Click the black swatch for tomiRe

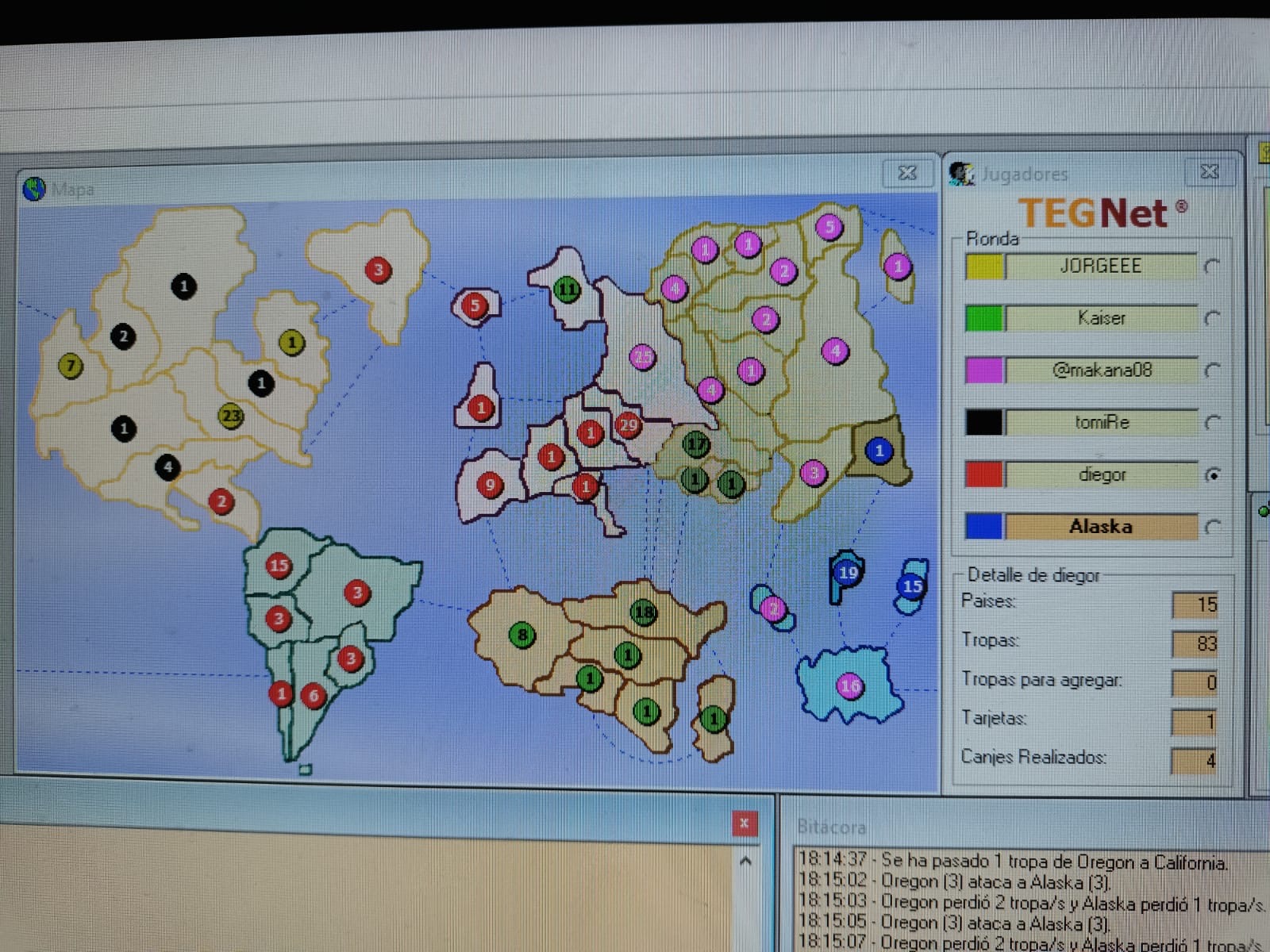(984, 422)
